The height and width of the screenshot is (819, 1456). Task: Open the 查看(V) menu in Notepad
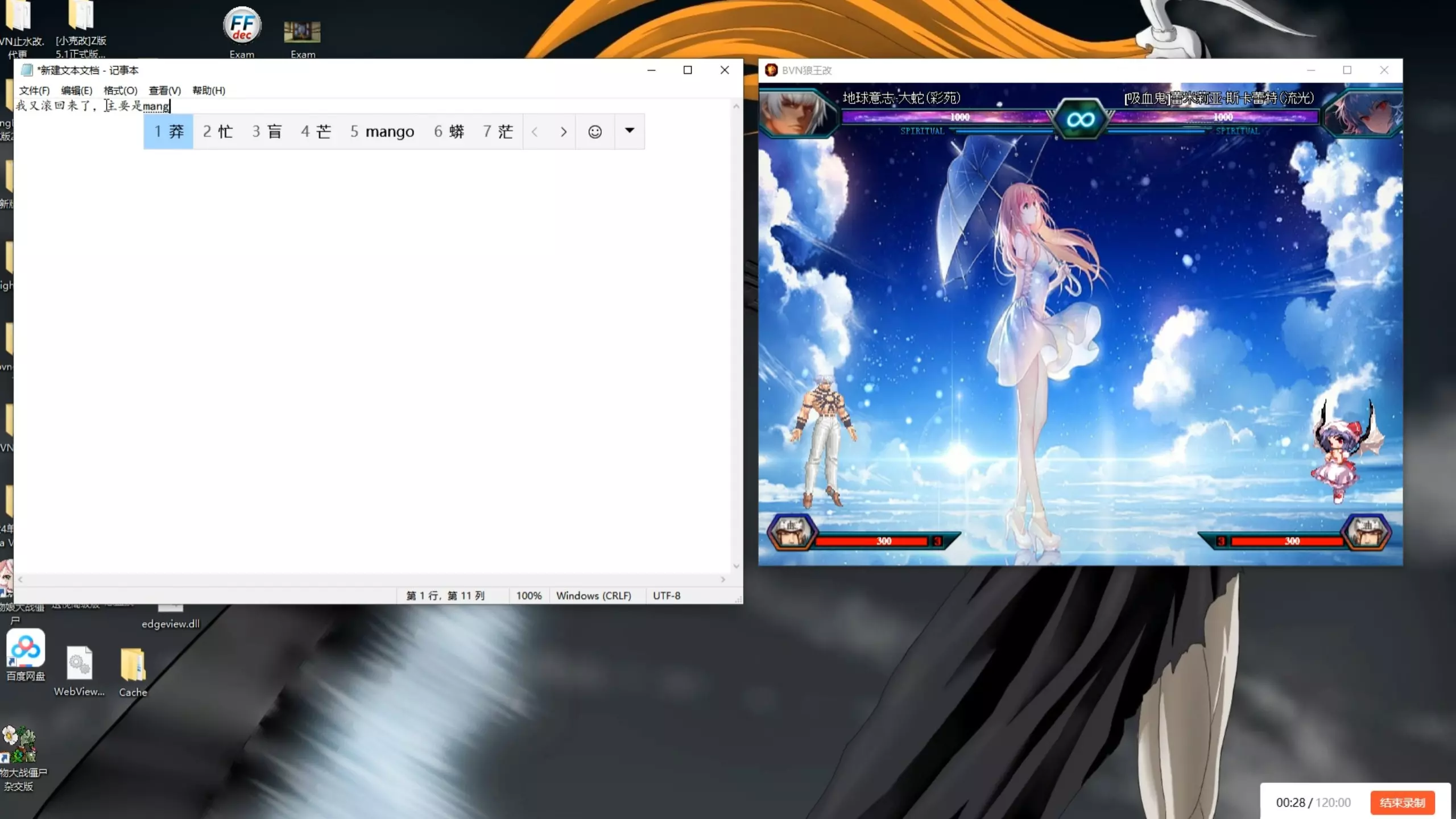165,90
